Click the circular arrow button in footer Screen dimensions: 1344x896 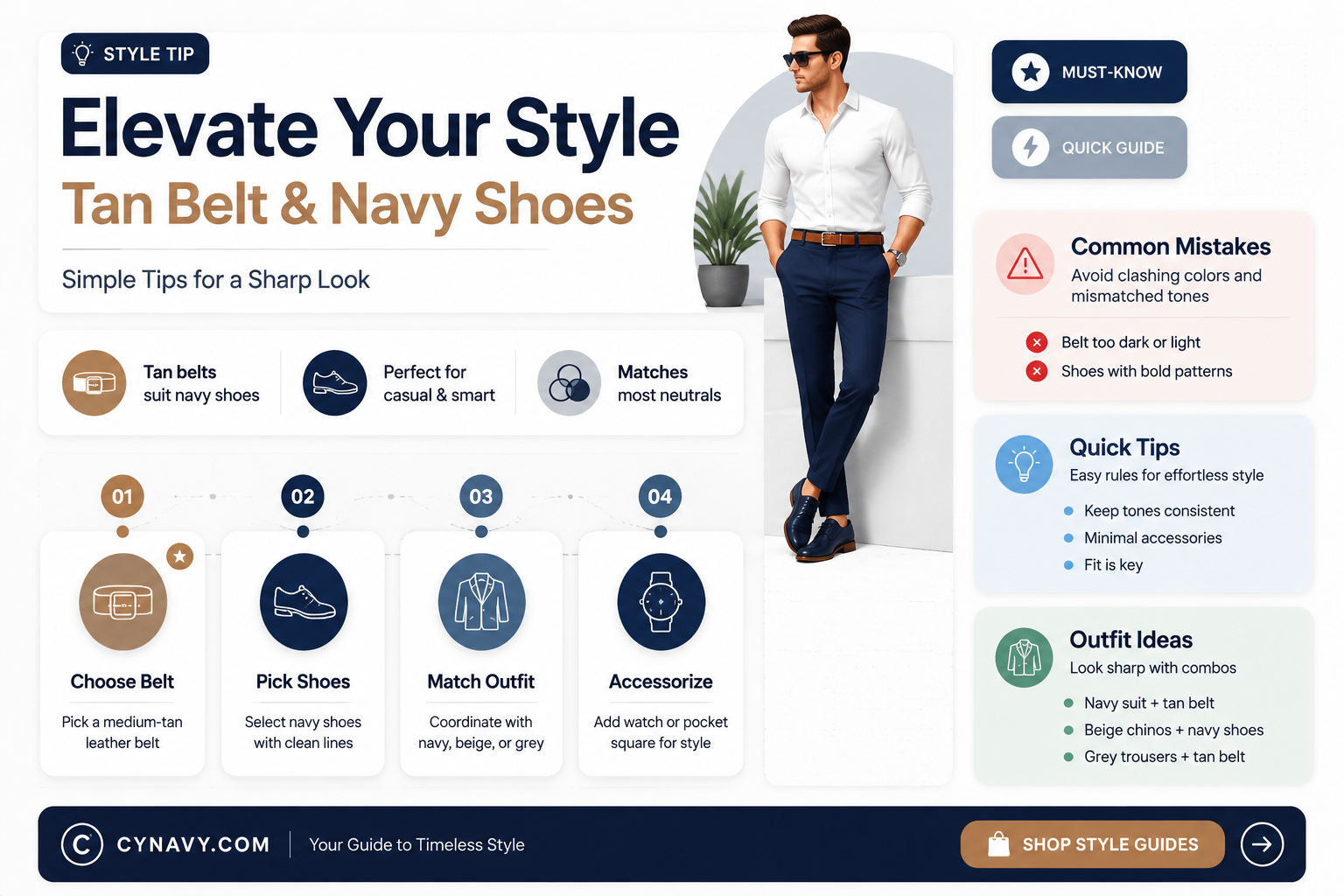point(1262,844)
